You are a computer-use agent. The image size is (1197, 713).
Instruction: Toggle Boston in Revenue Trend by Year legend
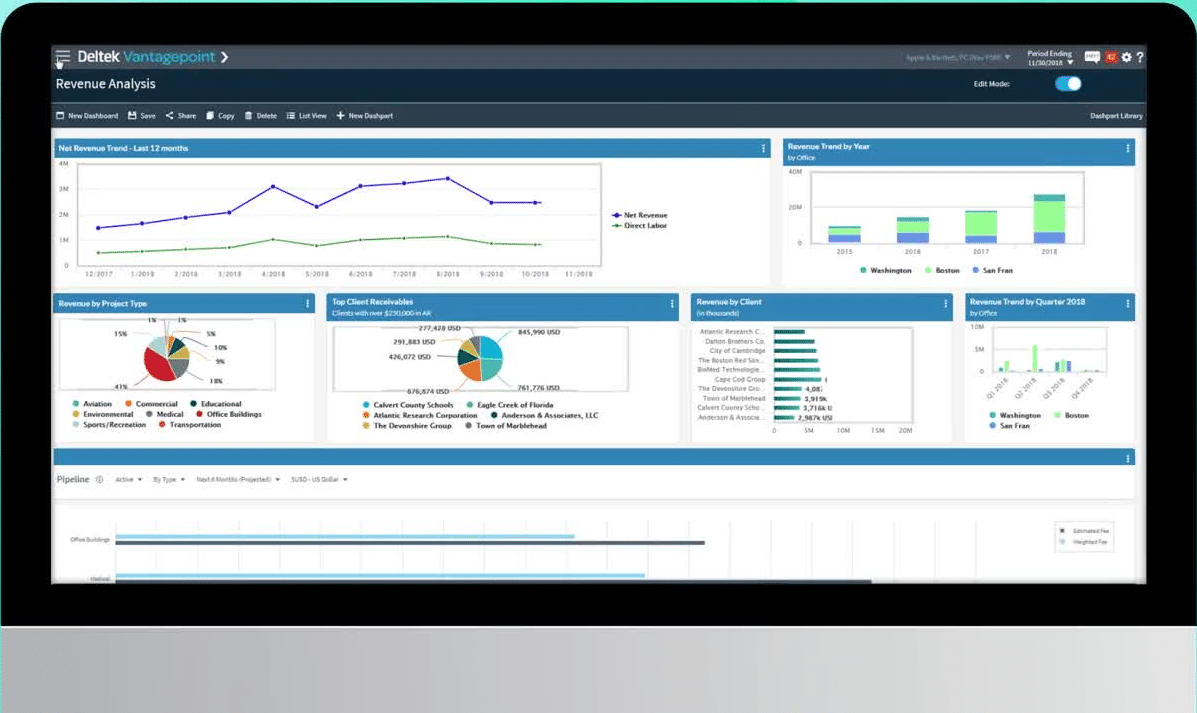click(x=942, y=270)
